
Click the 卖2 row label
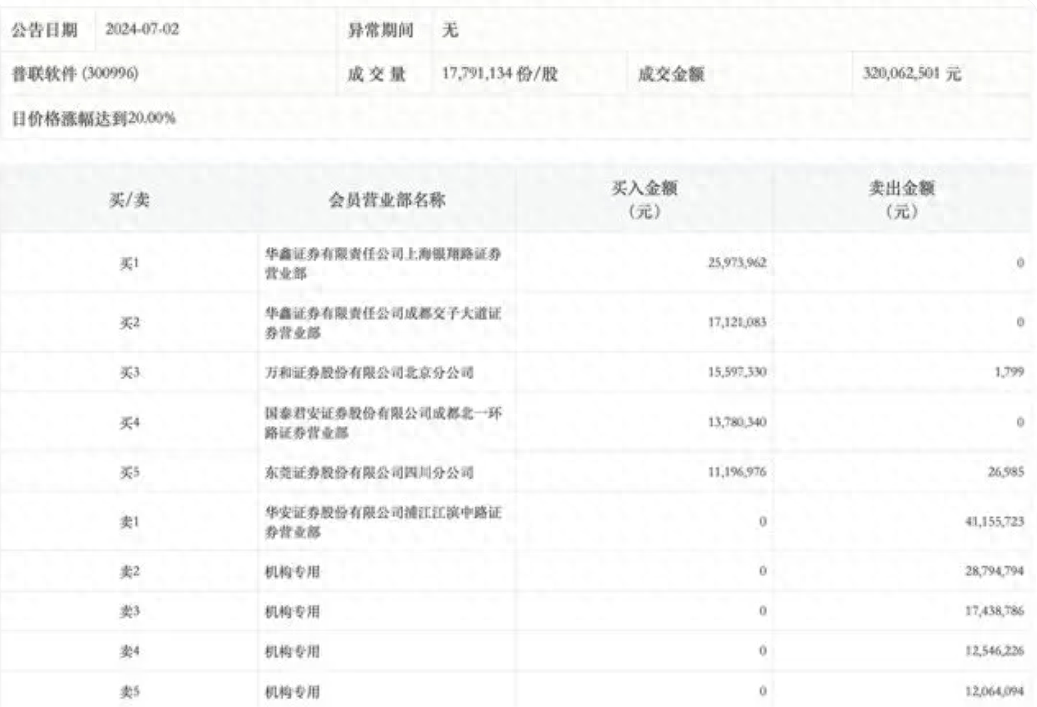[x=129, y=571]
